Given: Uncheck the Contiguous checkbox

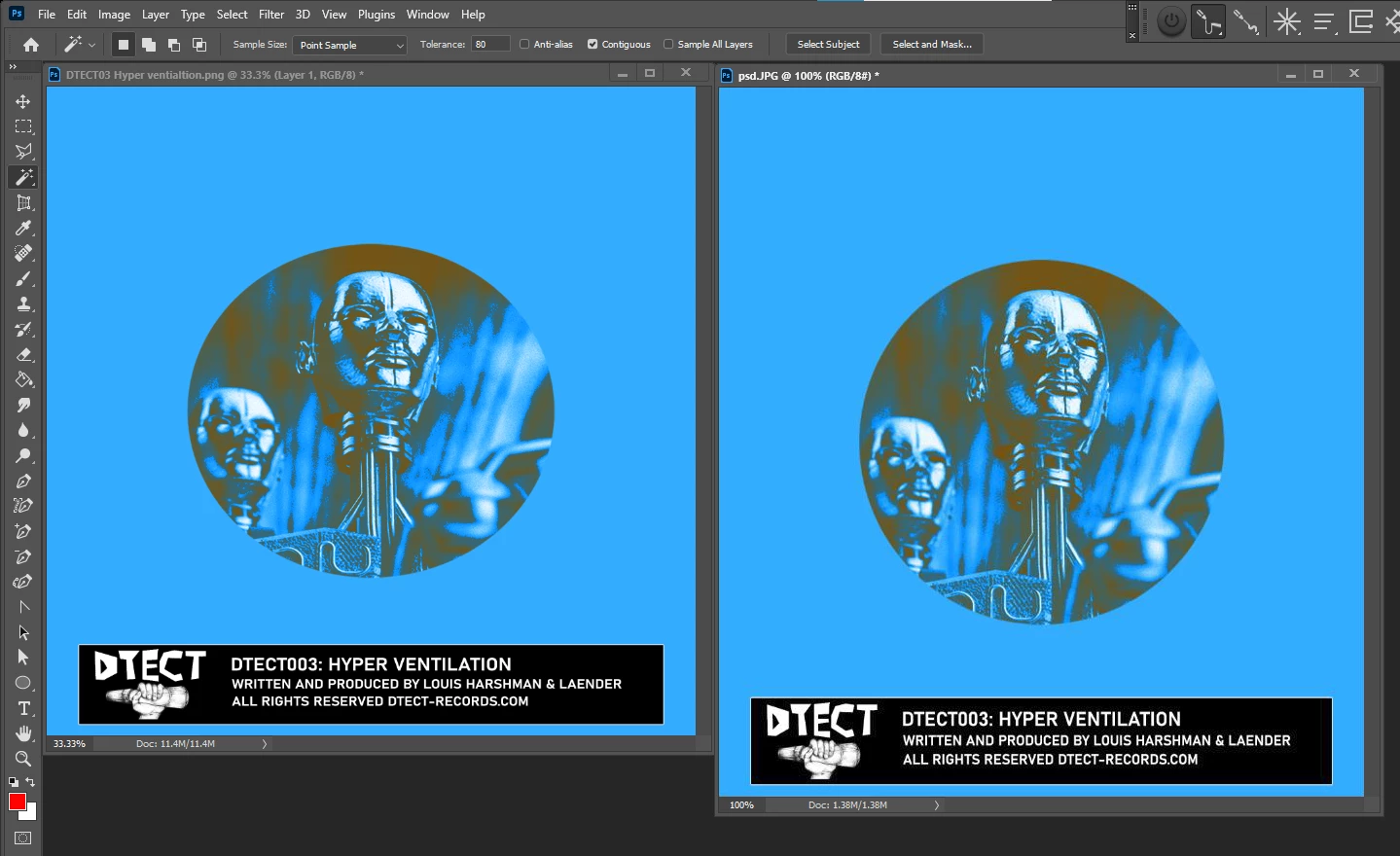Looking at the screenshot, I should coord(592,44).
